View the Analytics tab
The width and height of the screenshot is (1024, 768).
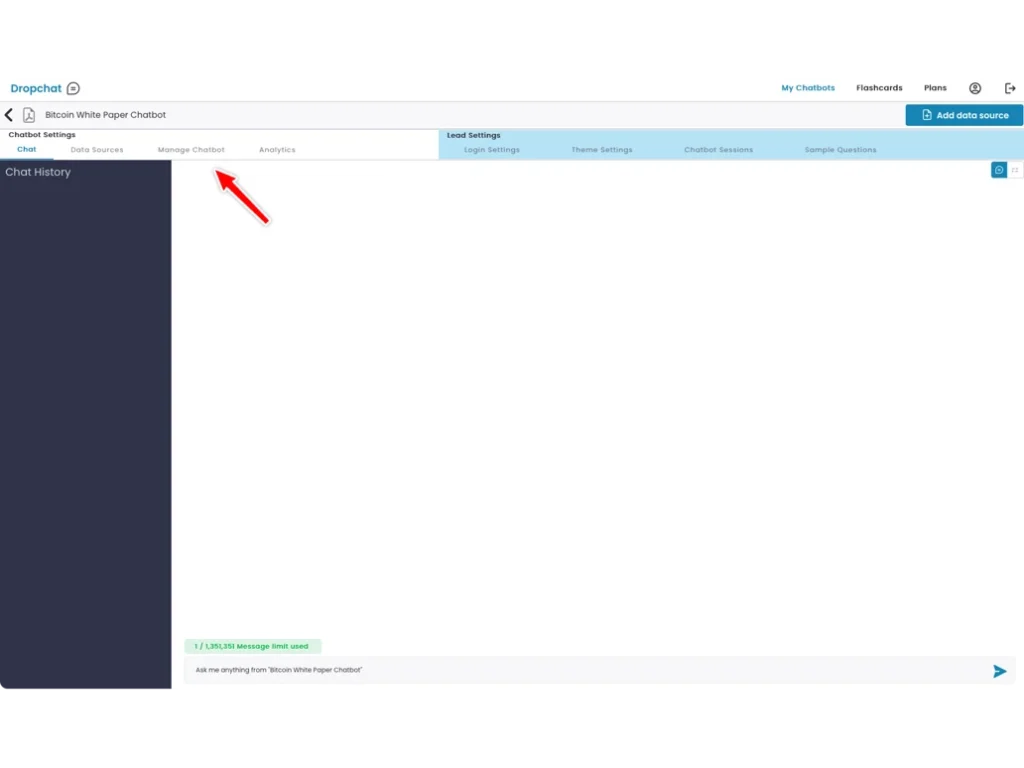(x=277, y=150)
